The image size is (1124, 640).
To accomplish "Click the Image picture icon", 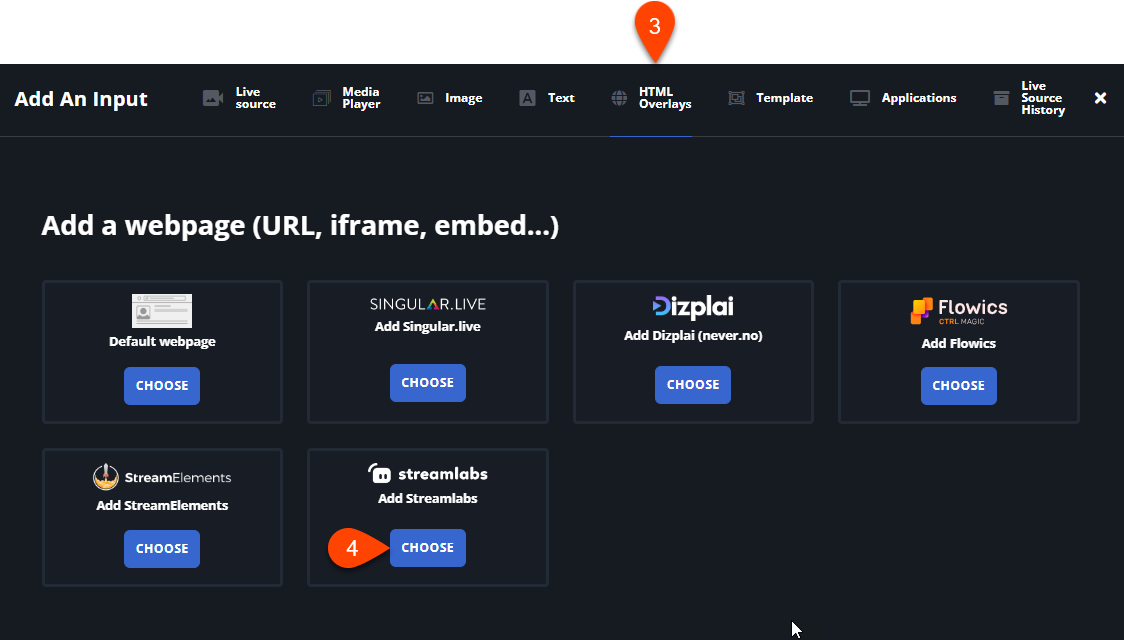I will tap(425, 98).
